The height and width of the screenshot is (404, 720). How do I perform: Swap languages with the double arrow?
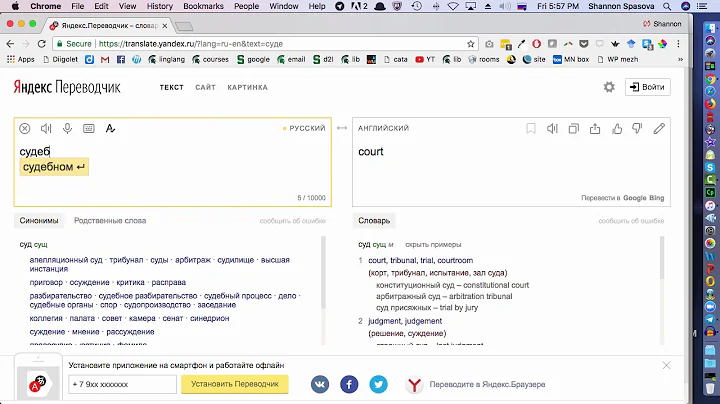click(x=342, y=128)
